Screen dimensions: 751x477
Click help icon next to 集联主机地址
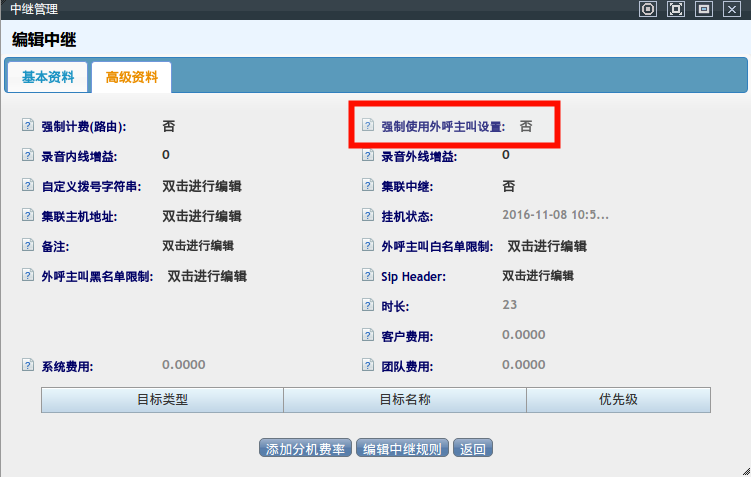tap(27, 216)
